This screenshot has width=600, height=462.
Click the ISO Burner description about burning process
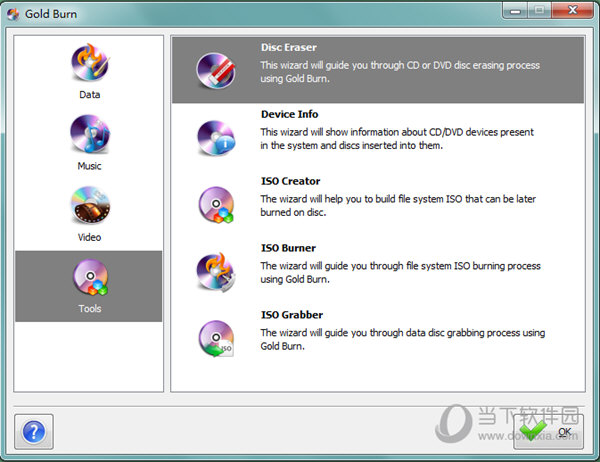[x=400, y=273]
